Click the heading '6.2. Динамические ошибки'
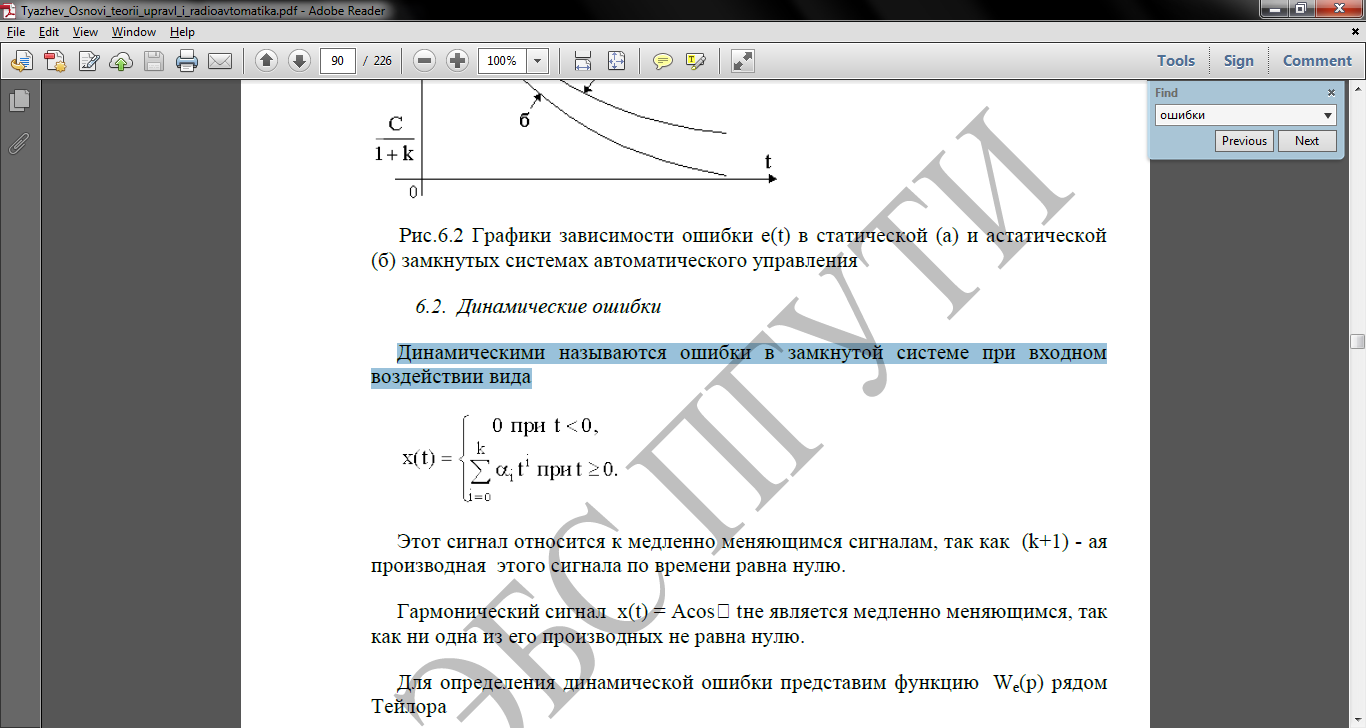 [538, 307]
